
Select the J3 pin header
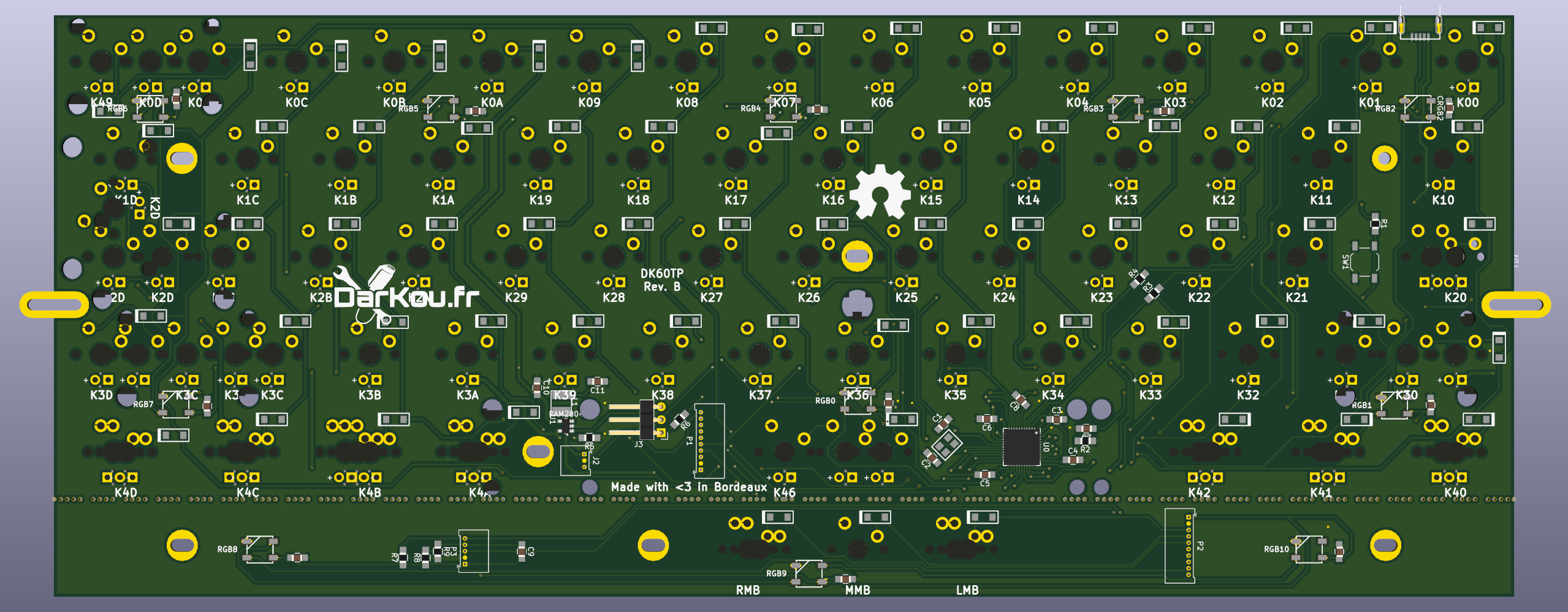pyautogui.click(x=637, y=420)
